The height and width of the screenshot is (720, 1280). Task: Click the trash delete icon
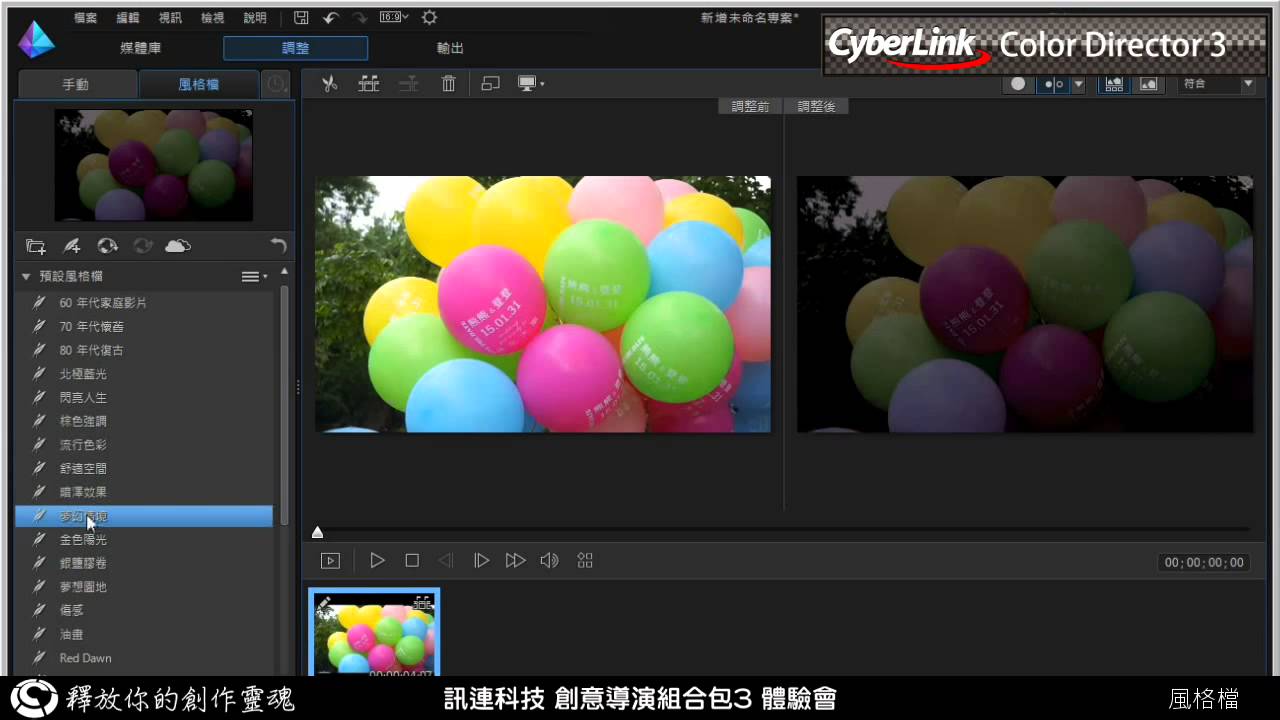(x=449, y=84)
